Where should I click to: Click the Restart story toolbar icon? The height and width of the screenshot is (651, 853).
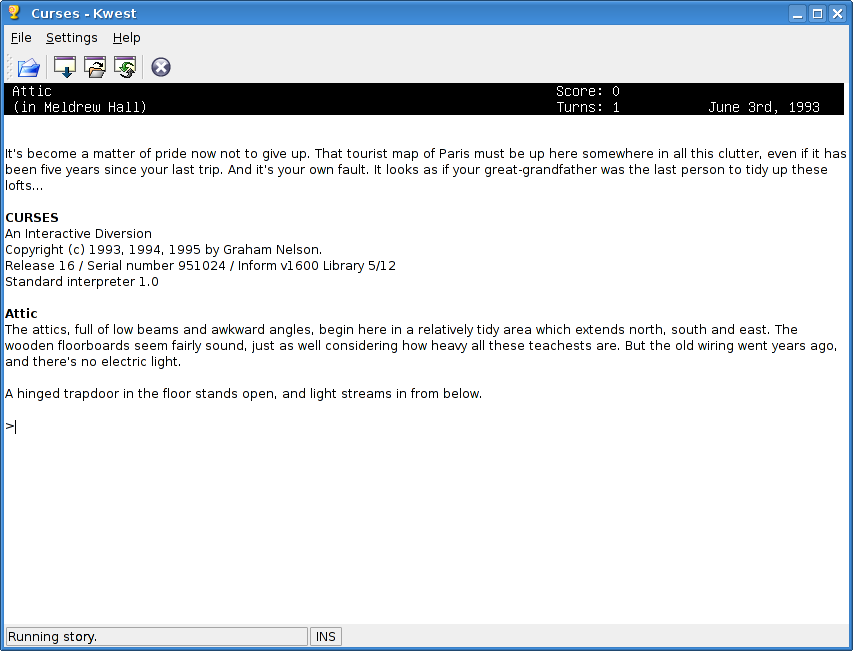click(x=125, y=67)
